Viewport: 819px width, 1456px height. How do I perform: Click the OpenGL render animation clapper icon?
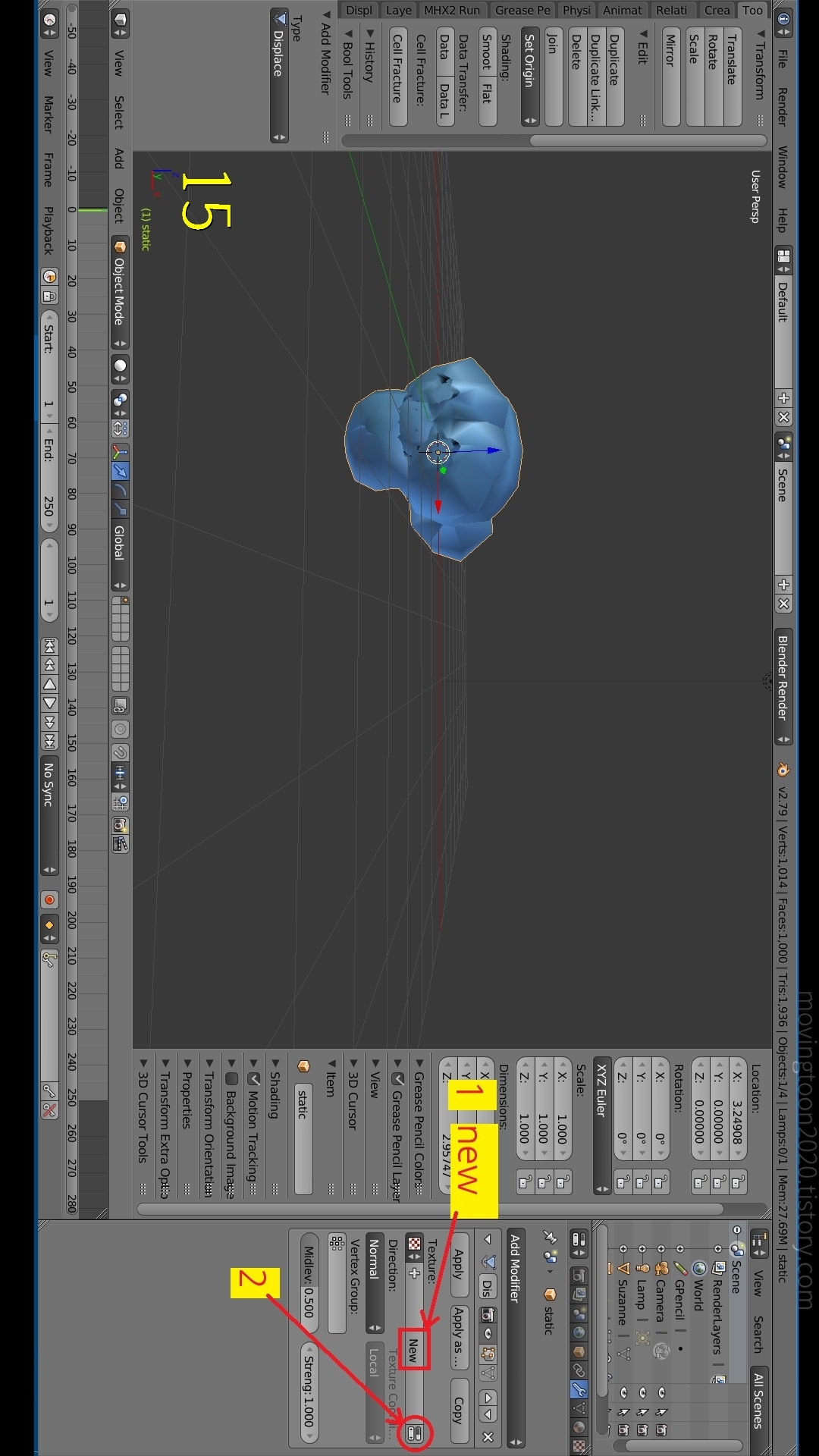tap(120, 844)
